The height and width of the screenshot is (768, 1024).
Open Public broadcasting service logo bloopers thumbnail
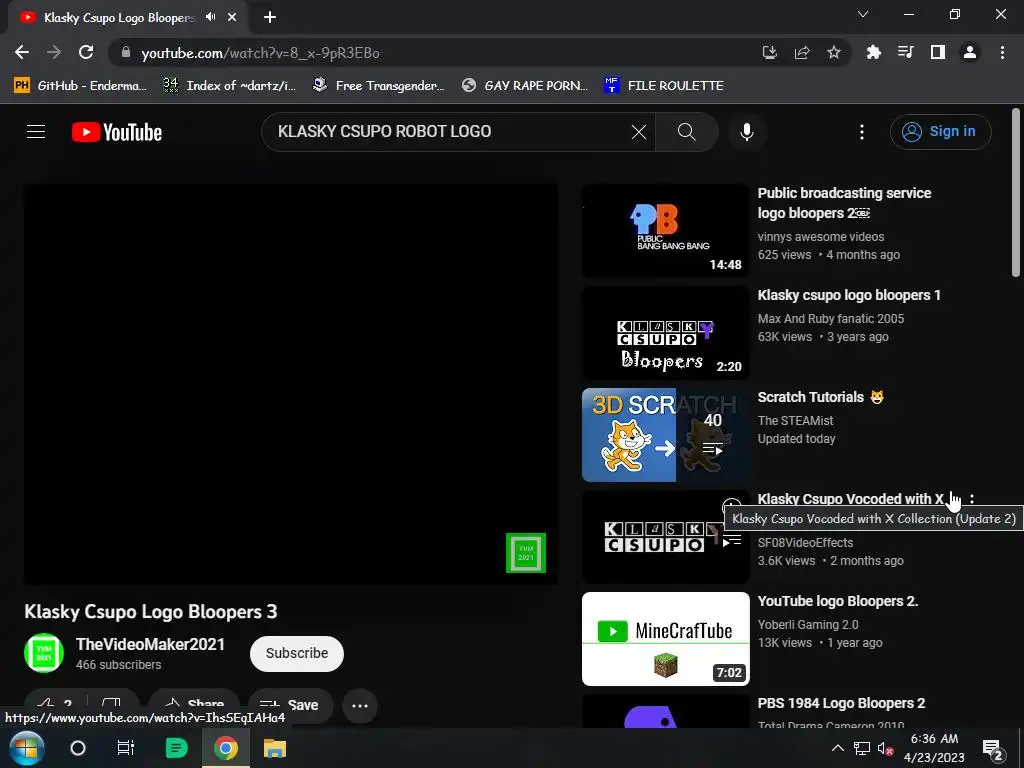(665, 231)
